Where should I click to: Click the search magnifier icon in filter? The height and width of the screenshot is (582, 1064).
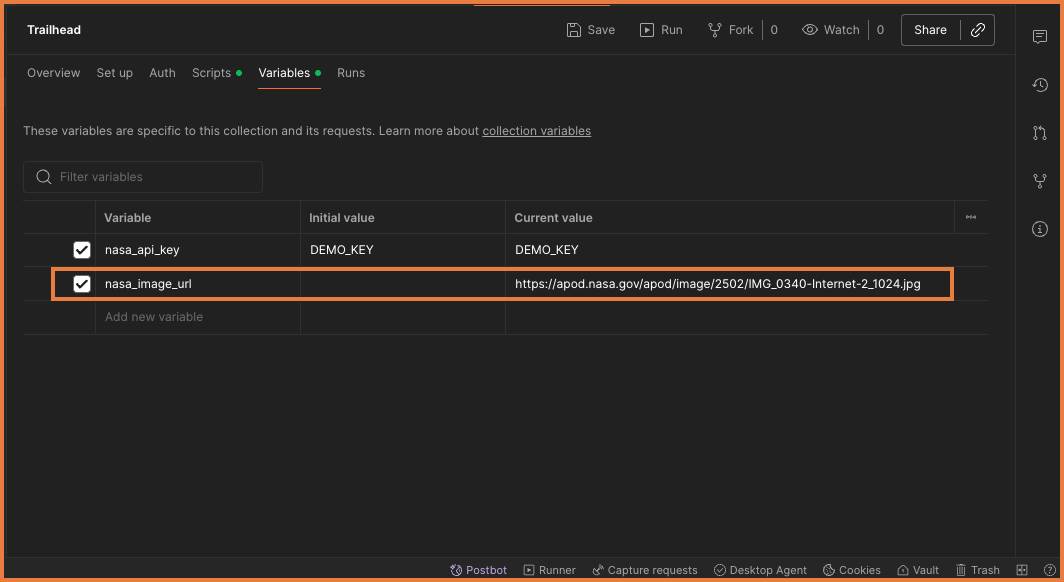[43, 177]
